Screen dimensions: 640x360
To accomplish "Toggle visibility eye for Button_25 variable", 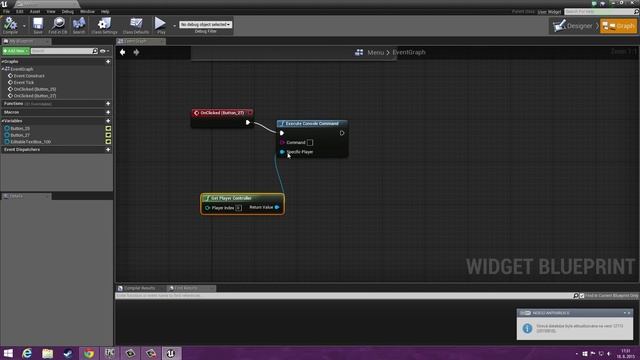I will [108, 129].
